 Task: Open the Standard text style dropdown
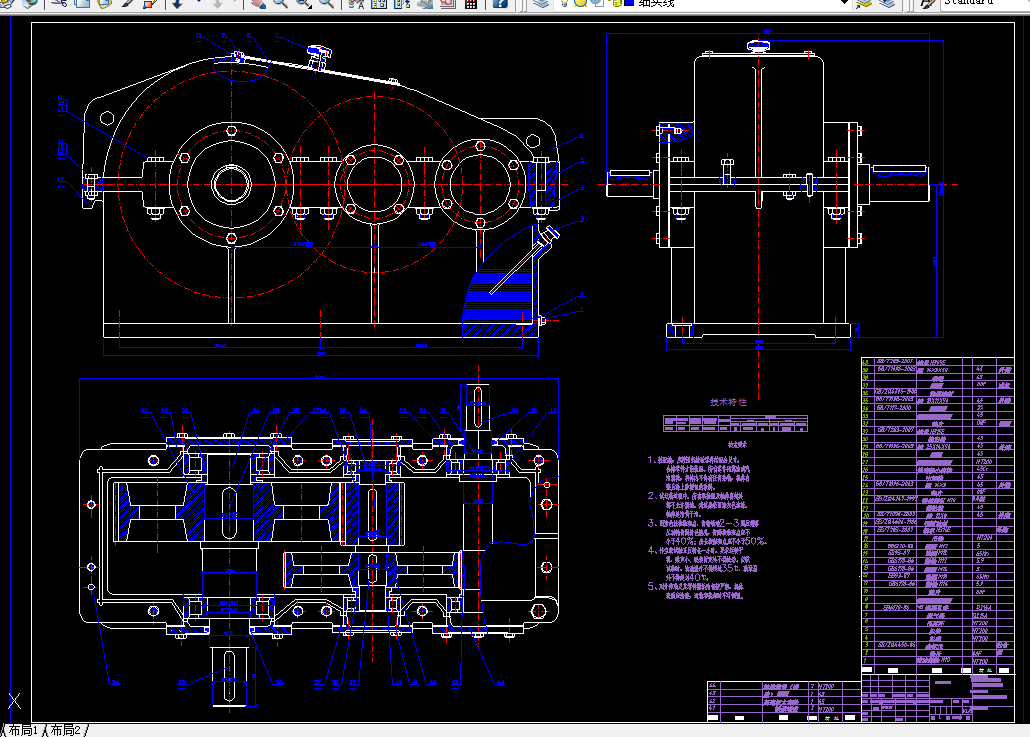coord(985,3)
